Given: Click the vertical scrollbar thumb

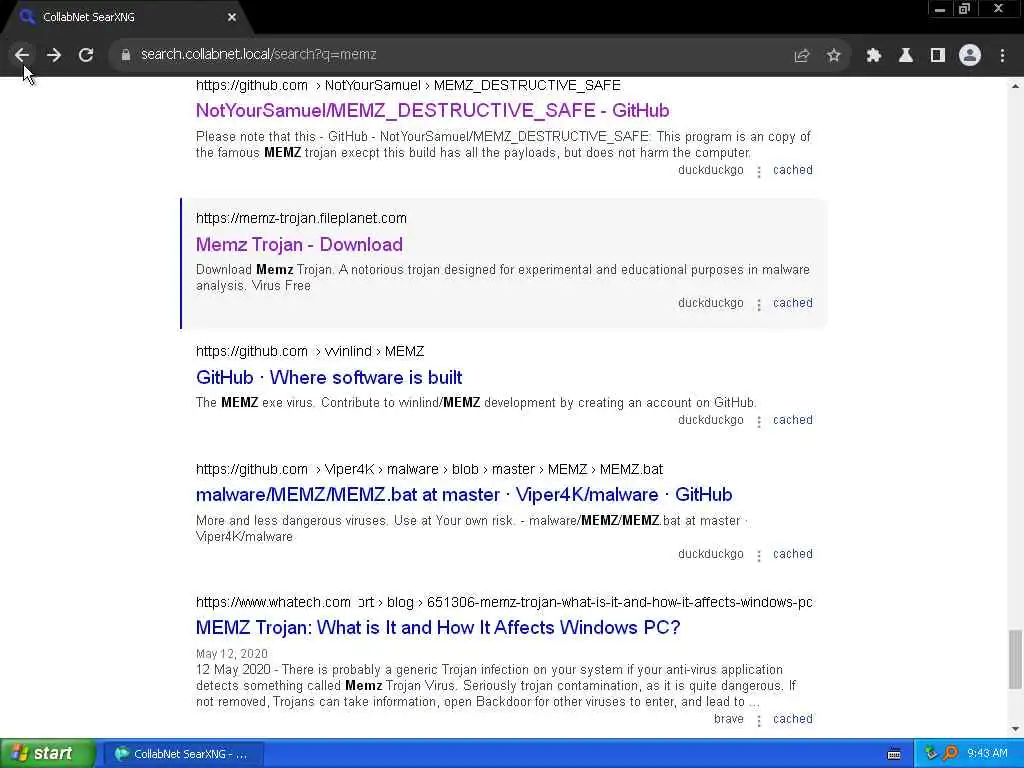Looking at the screenshot, I should [x=1015, y=659].
